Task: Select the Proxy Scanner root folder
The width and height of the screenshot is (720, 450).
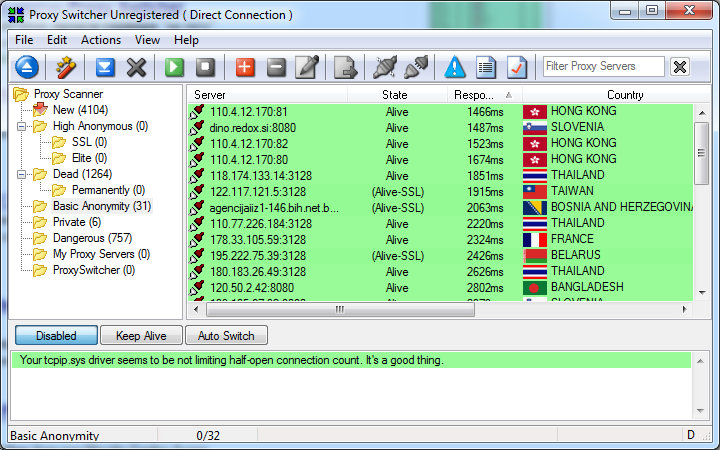Action: click(x=68, y=94)
